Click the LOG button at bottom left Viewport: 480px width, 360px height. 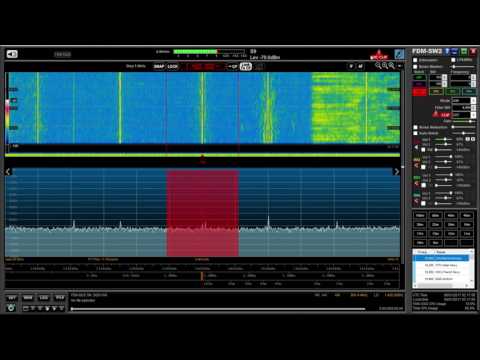pyautogui.click(x=44, y=298)
